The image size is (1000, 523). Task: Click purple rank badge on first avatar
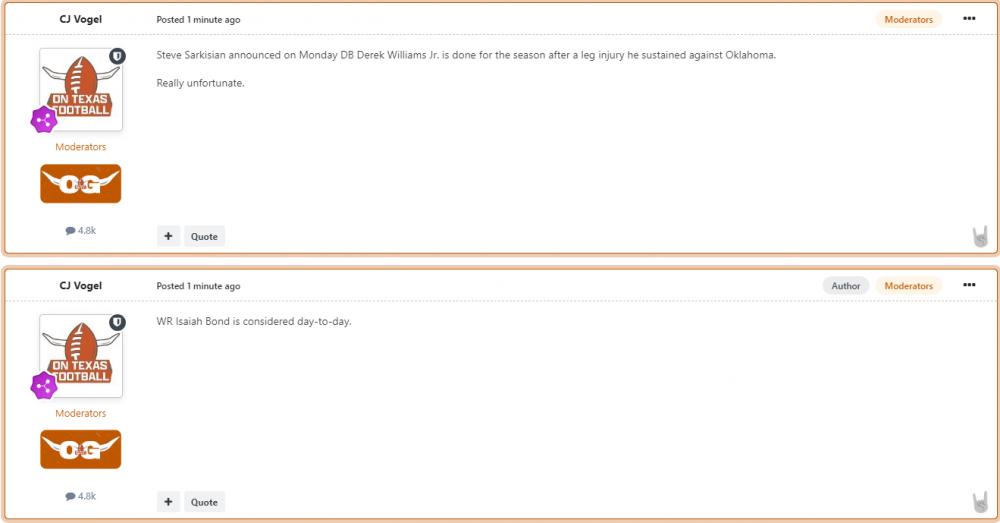(x=43, y=120)
